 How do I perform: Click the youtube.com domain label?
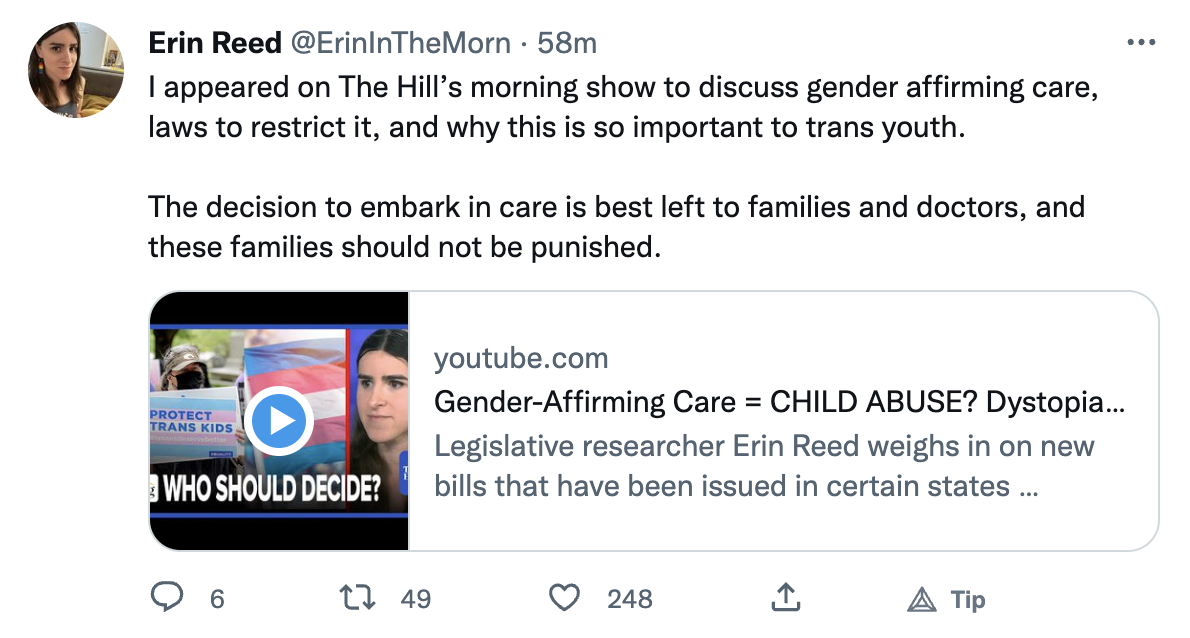pos(521,357)
